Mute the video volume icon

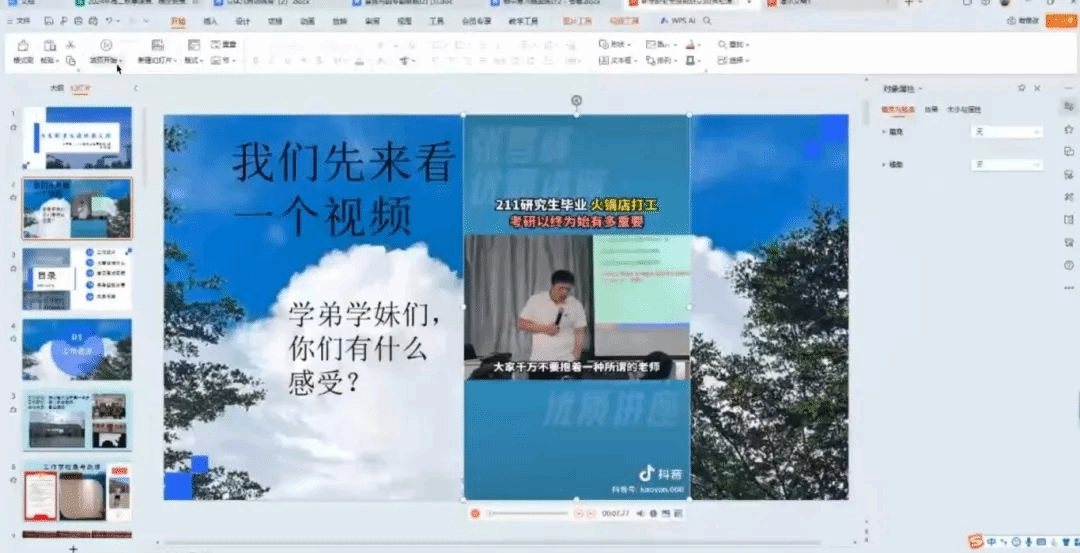tap(640, 514)
